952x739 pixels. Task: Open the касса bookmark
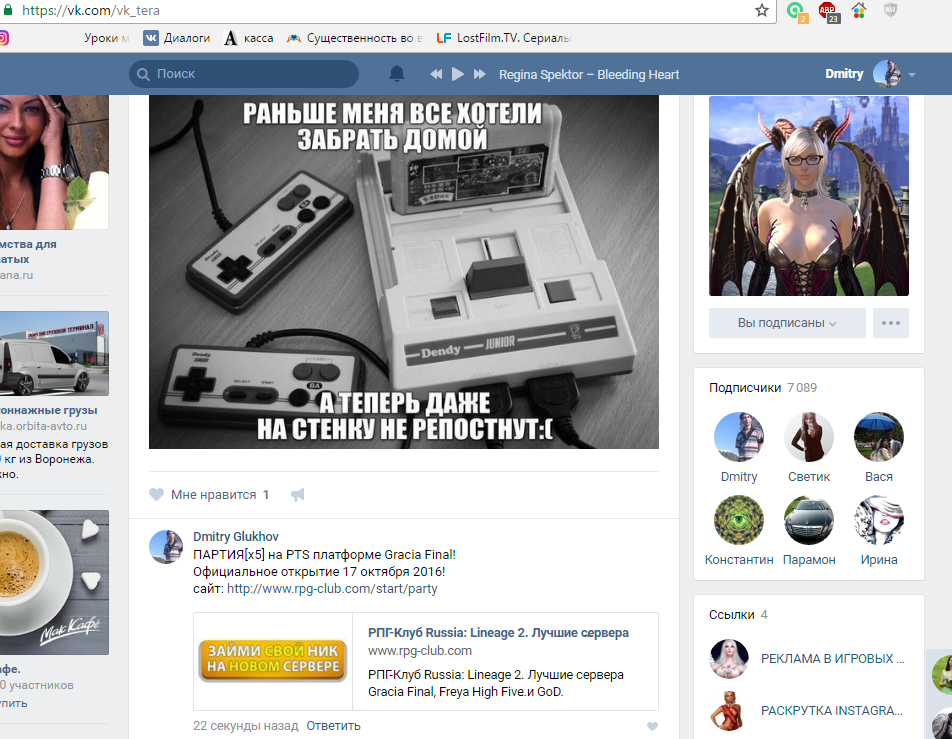(x=249, y=38)
